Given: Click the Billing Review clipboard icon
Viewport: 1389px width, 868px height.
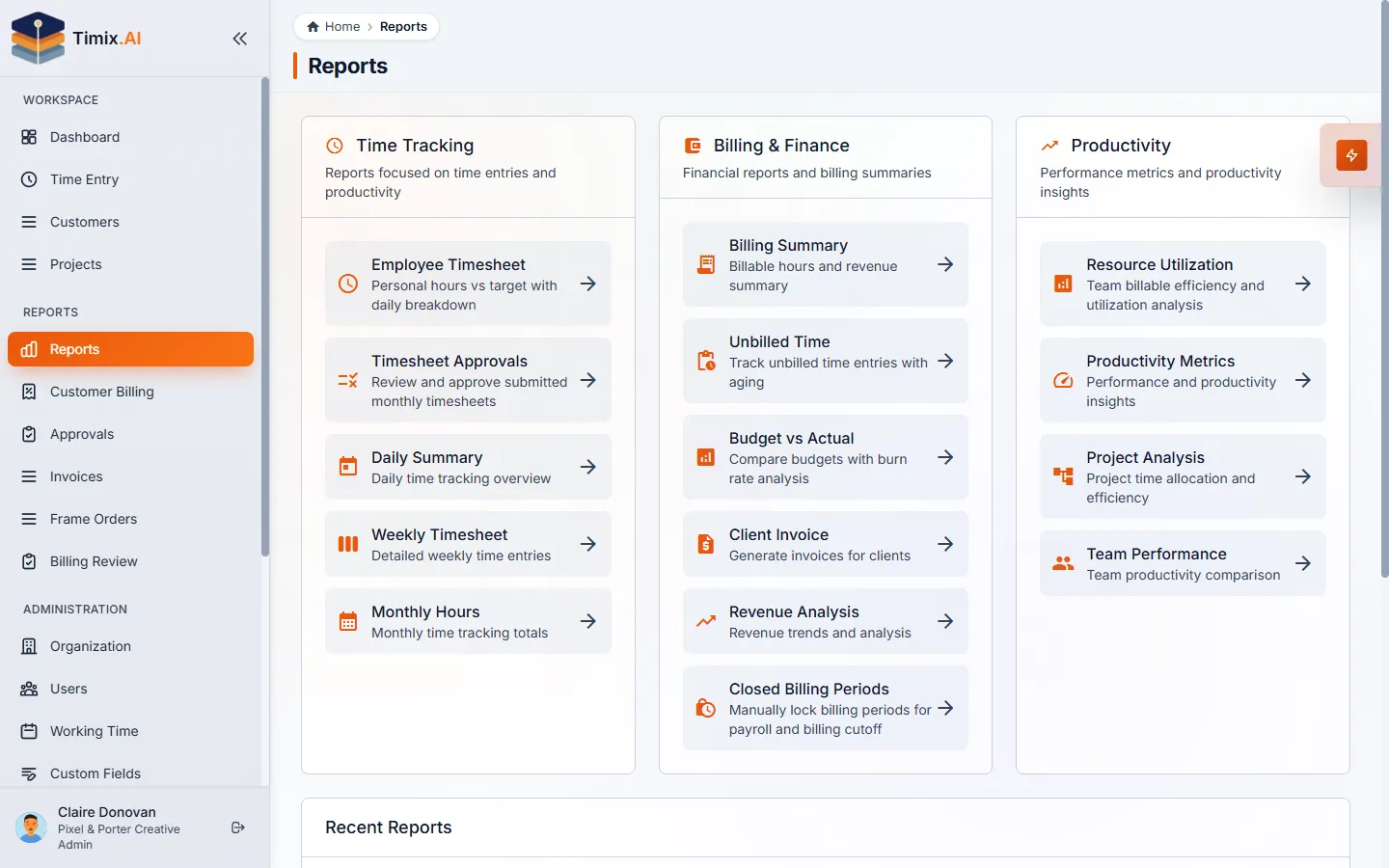Looking at the screenshot, I should point(29,561).
